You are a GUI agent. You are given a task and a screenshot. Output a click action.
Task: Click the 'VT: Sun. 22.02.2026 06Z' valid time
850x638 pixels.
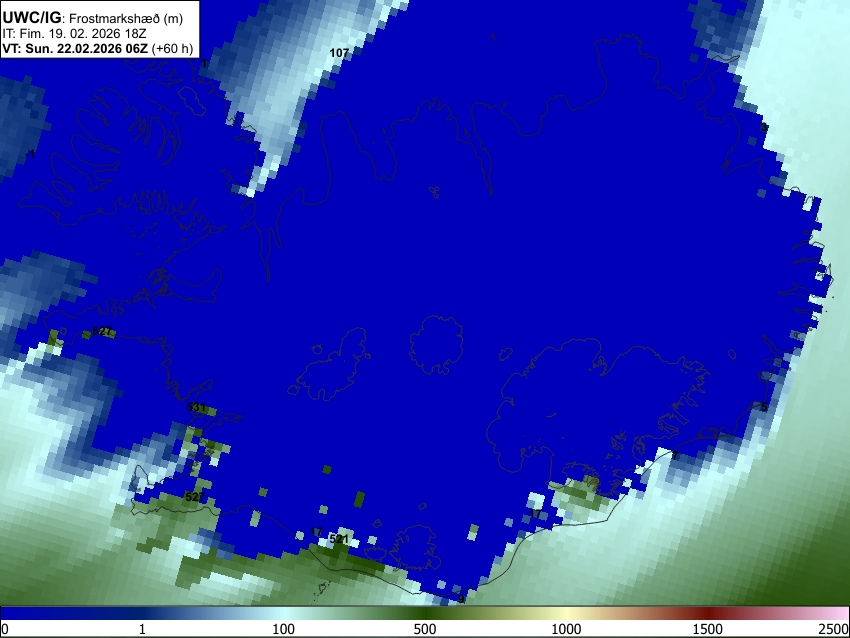pyautogui.click(x=75, y=48)
